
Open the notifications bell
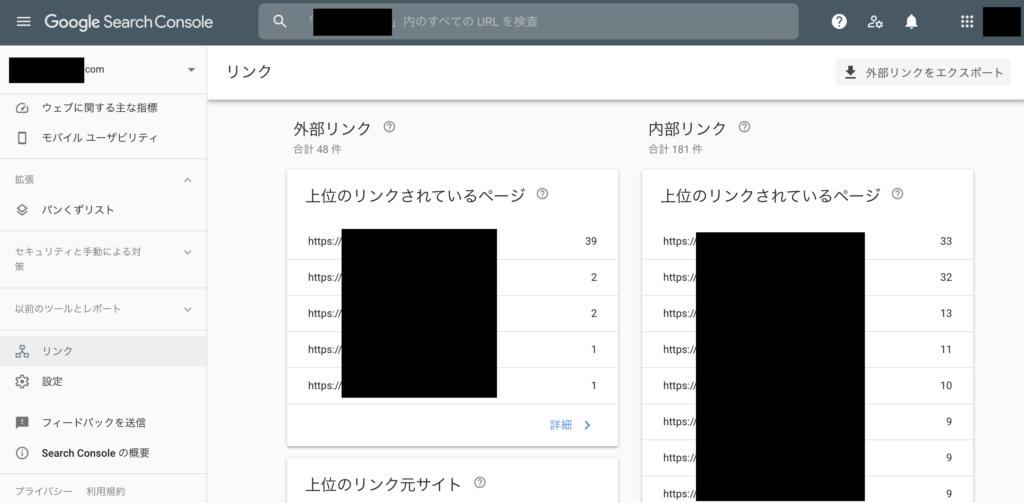point(911,21)
